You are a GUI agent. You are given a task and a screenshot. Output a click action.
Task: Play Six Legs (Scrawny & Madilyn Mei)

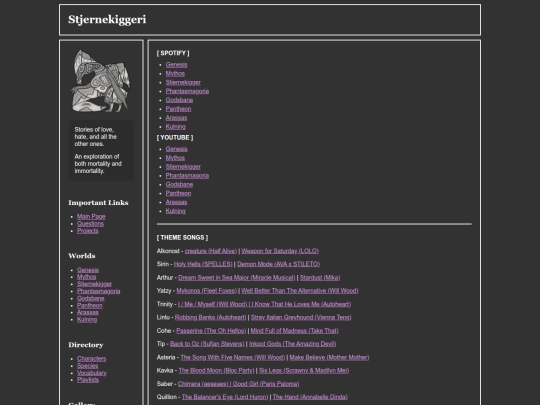(x=304, y=371)
